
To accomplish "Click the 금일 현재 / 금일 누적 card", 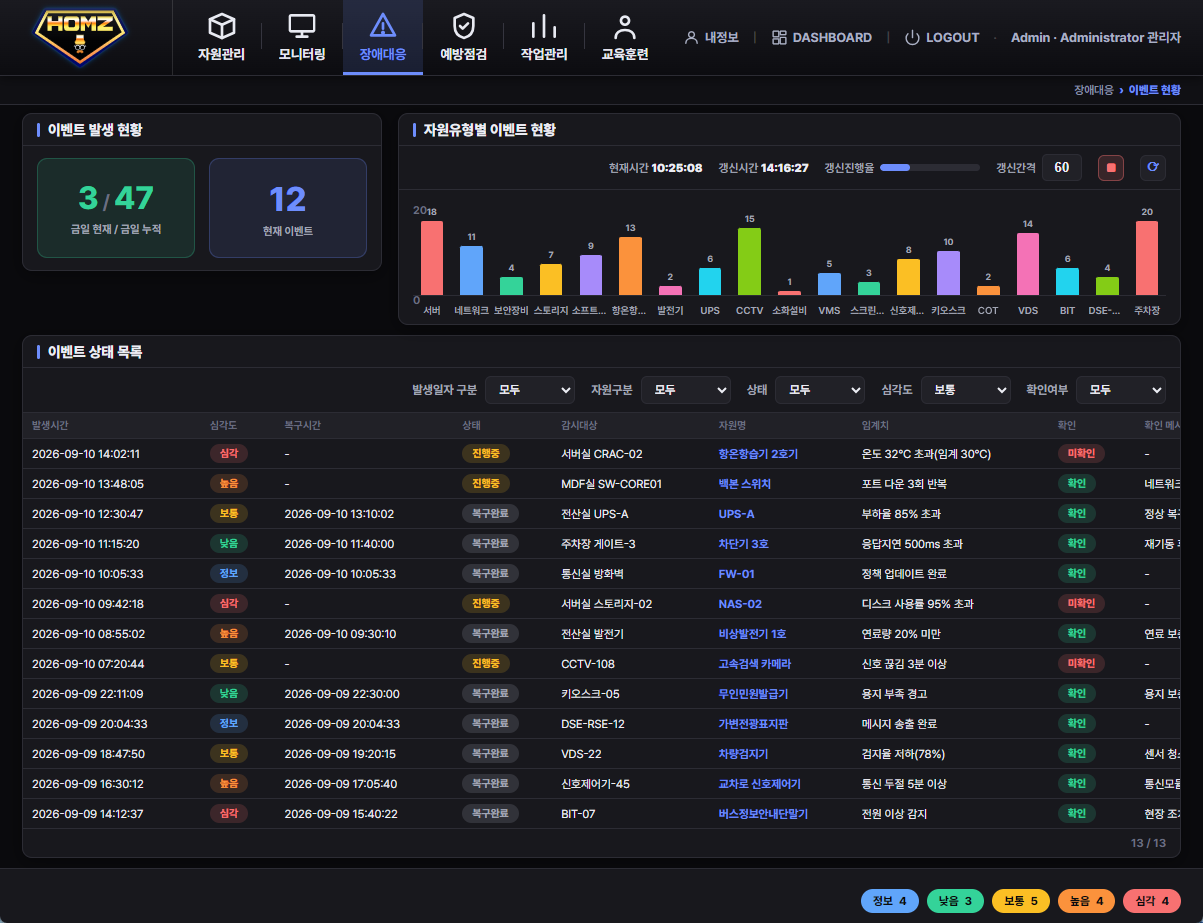I will click(116, 208).
